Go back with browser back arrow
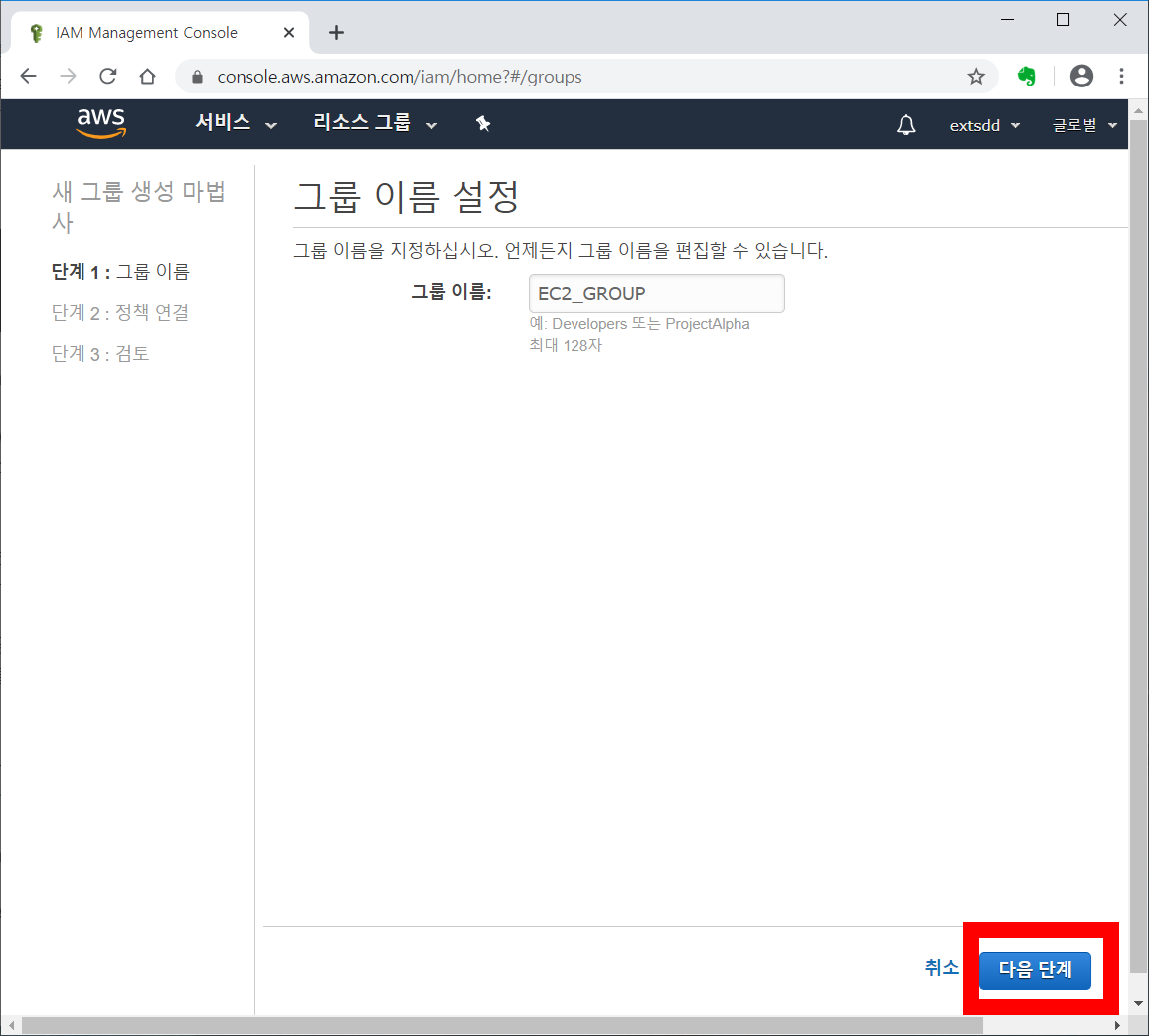Screen dimensions: 1149x1036 tap(29, 77)
